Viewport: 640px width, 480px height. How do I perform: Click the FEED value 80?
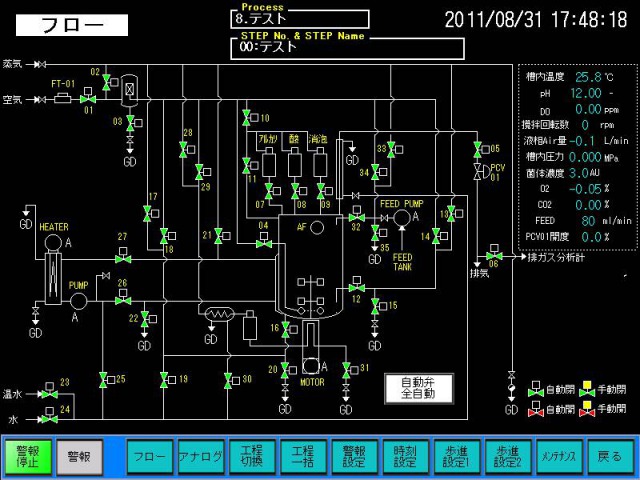(x=588, y=221)
